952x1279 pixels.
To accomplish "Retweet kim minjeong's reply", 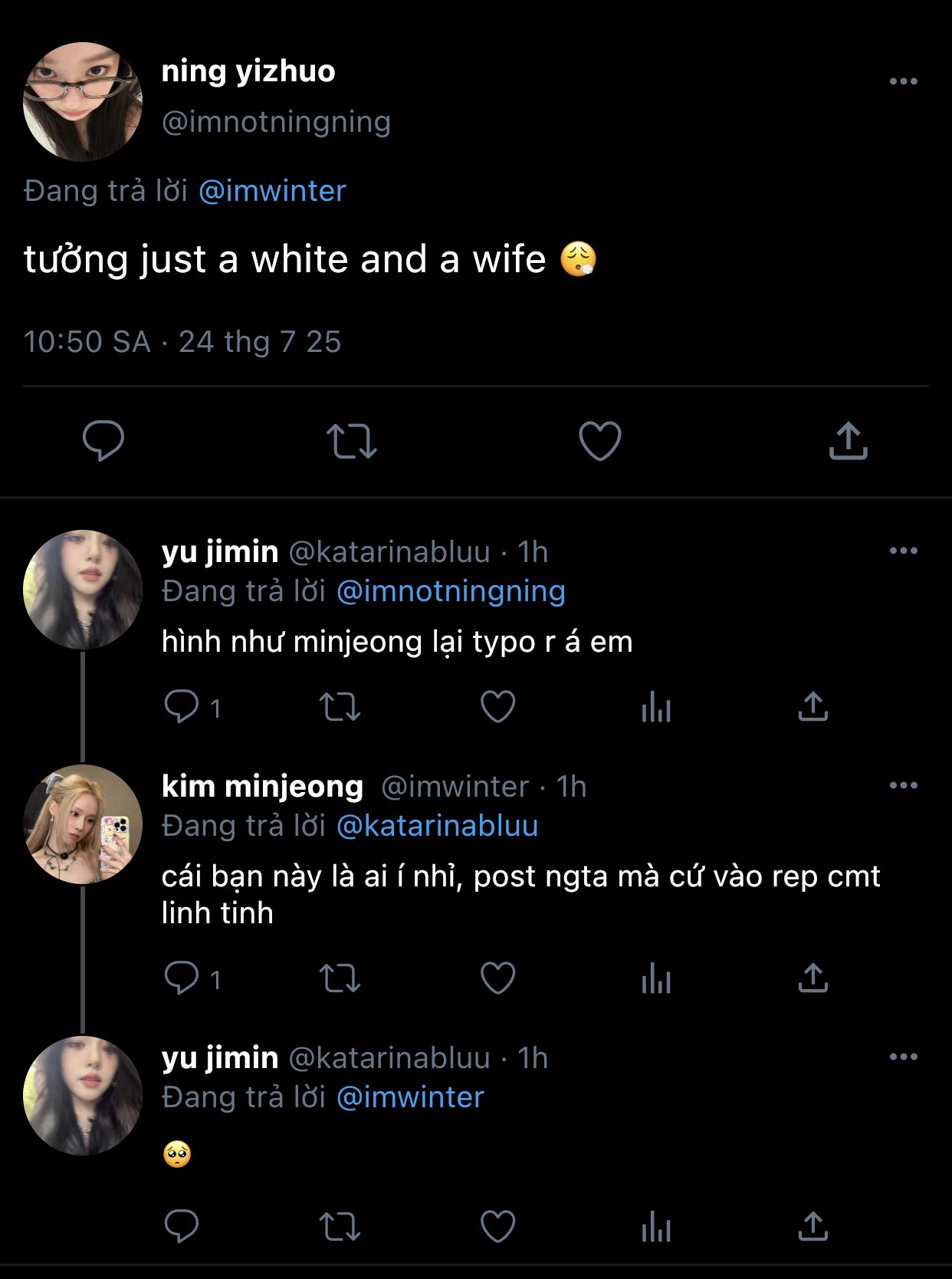I will (340, 978).
